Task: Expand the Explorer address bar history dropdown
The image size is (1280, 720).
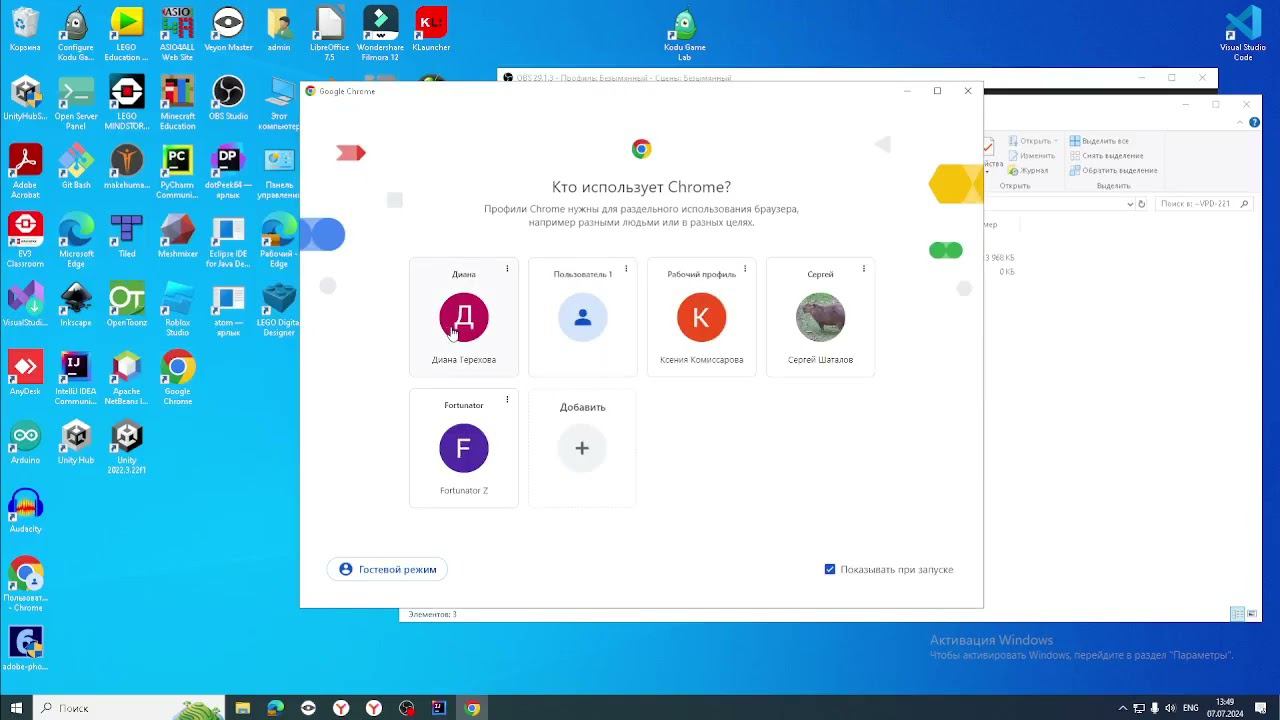Action: 1130,204
